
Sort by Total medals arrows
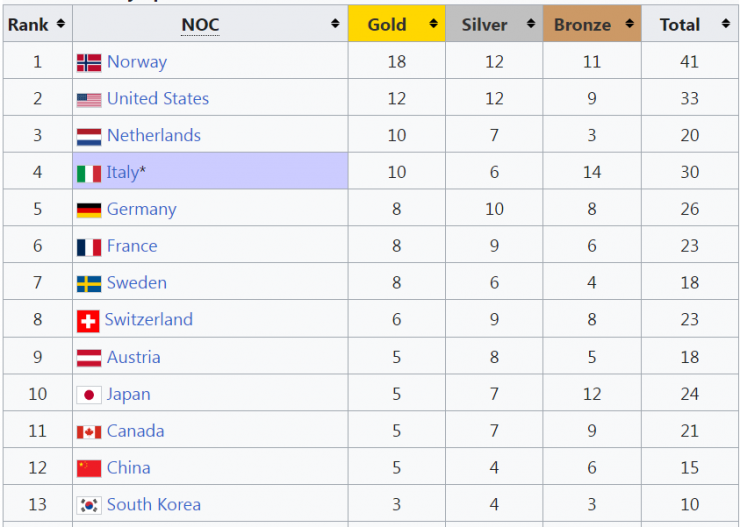click(x=727, y=24)
